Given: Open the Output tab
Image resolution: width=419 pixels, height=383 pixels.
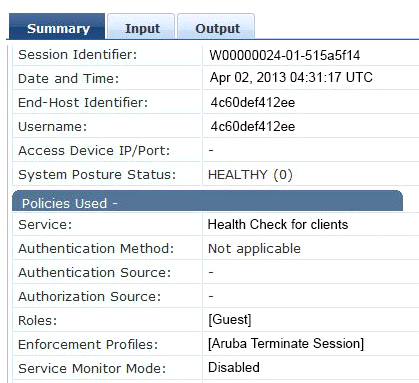Looking at the screenshot, I should coord(216,27).
